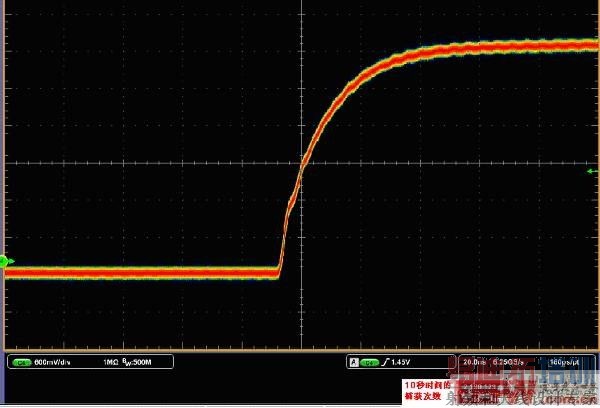The height and width of the screenshot is (408, 600).
Task: Click the 6.25GS/s sample rate readout
Action: click(509, 362)
